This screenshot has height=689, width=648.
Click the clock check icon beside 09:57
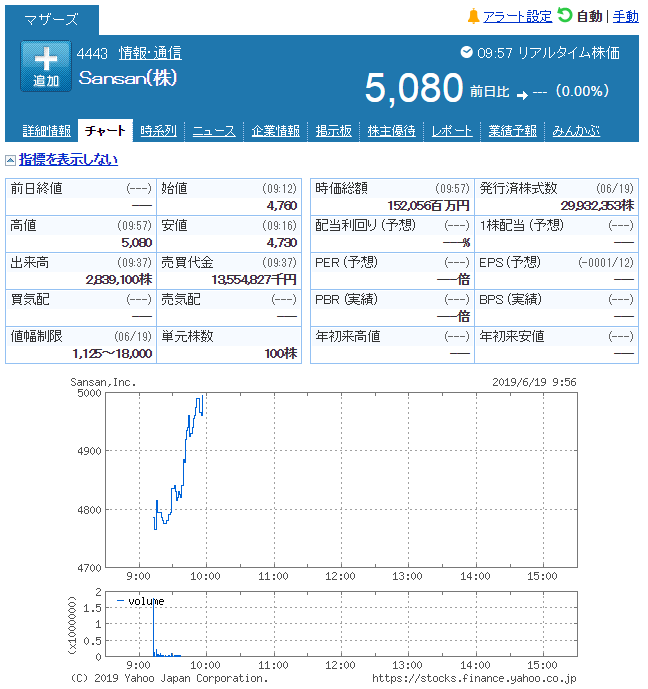[x=466, y=52]
